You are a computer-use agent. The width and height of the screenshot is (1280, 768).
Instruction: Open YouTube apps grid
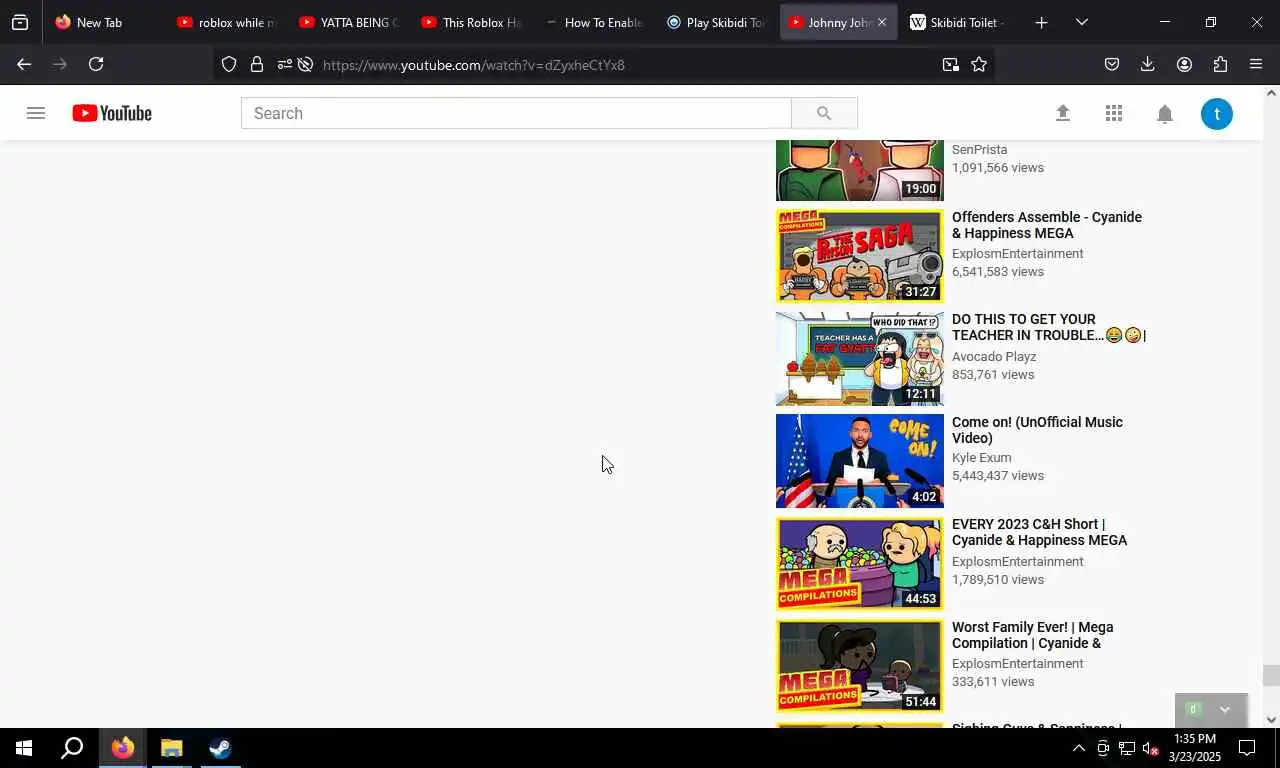(x=1114, y=113)
